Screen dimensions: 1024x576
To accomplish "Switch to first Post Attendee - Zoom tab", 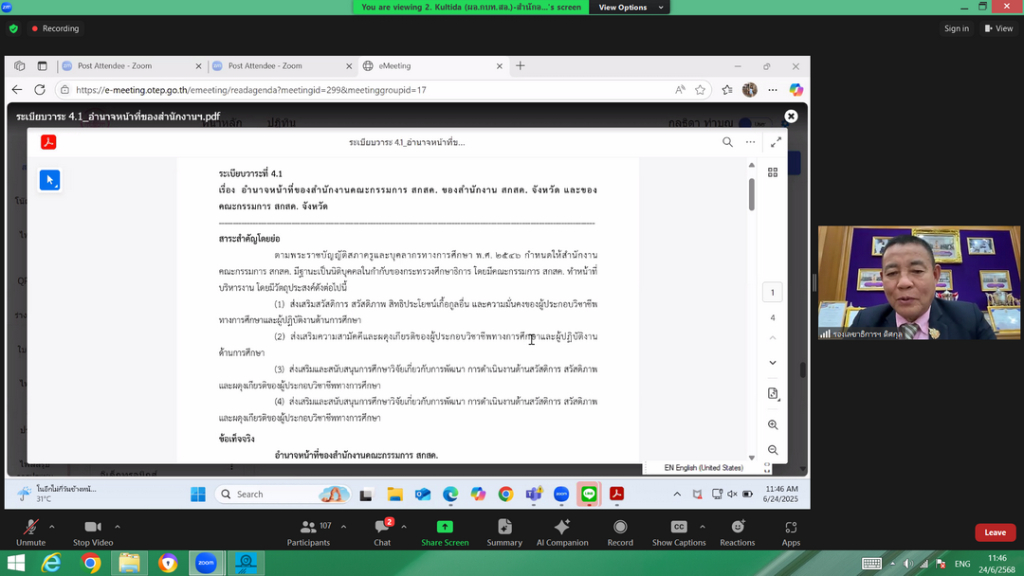I will (131, 66).
